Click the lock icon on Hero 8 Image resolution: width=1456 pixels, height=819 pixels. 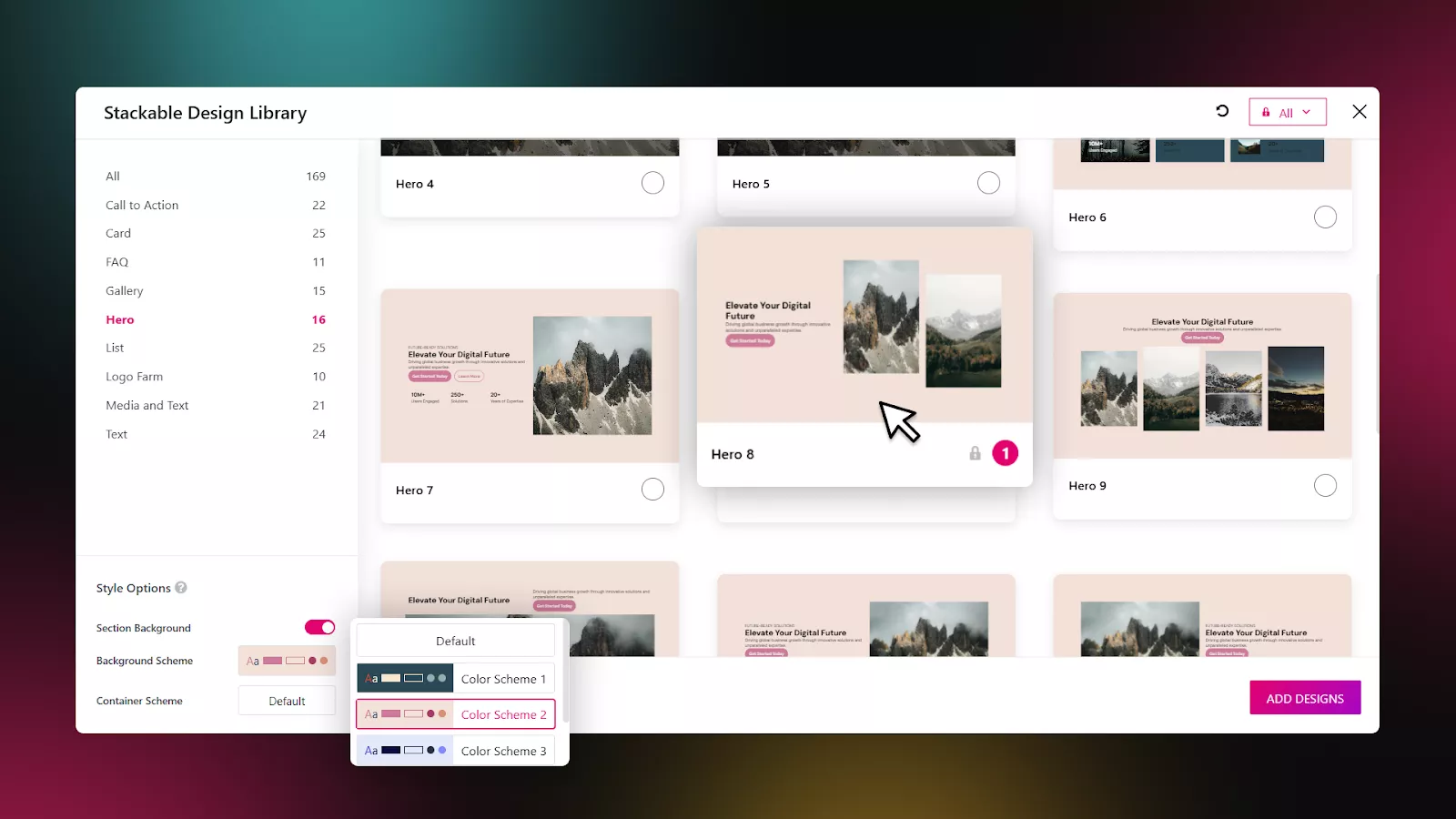pos(975,453)
